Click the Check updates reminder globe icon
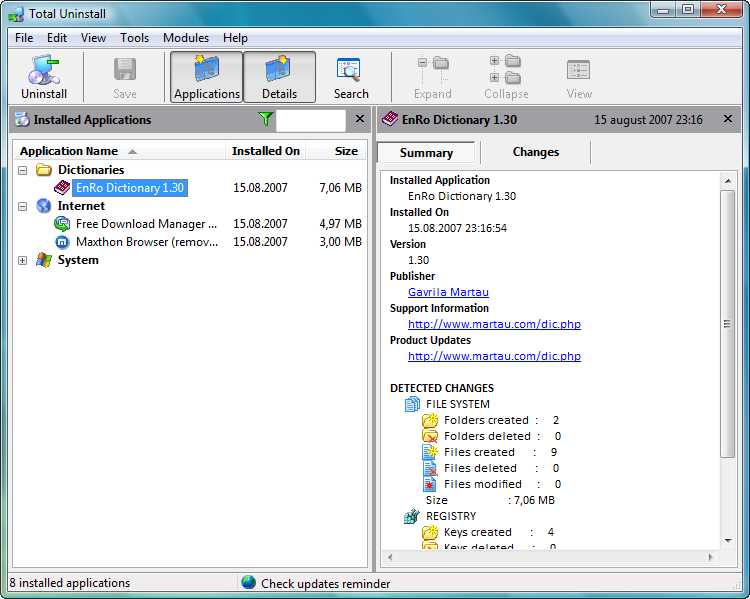The image size is (750, 599). click(249, 582)
